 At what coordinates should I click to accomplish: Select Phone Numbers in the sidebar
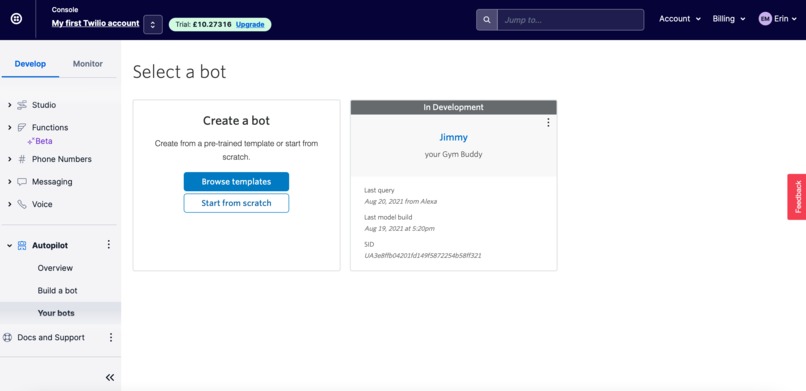62,159
